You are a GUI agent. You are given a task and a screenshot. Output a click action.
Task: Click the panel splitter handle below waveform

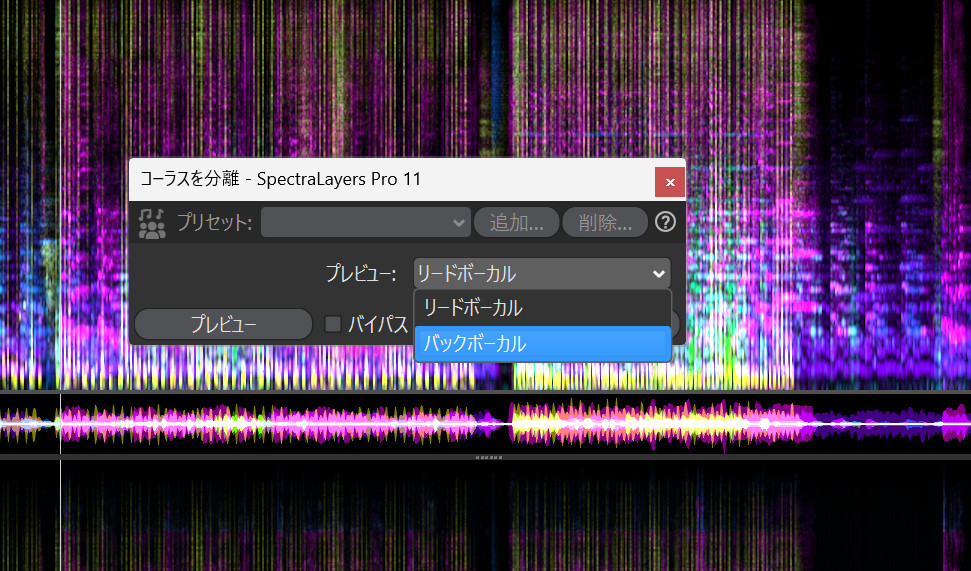pyautogui.click(x=489, y=458)
